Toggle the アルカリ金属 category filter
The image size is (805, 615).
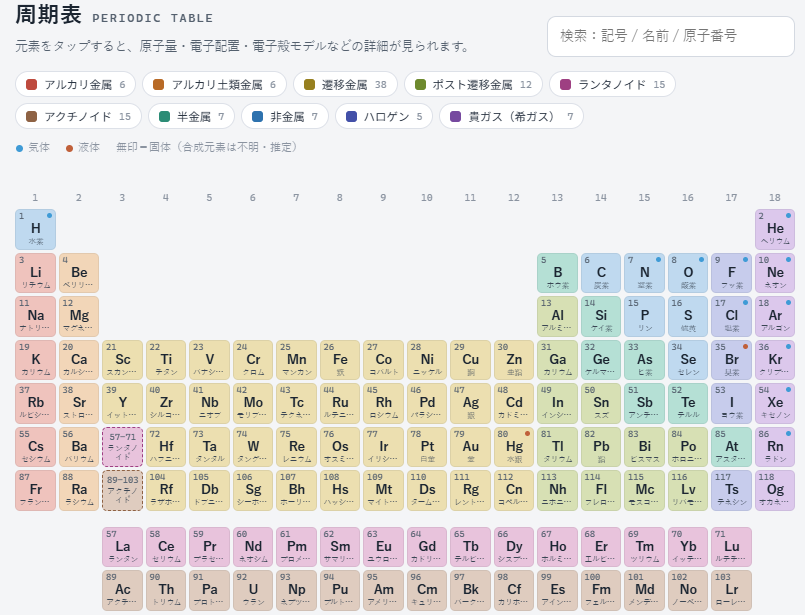coord(75,84)
